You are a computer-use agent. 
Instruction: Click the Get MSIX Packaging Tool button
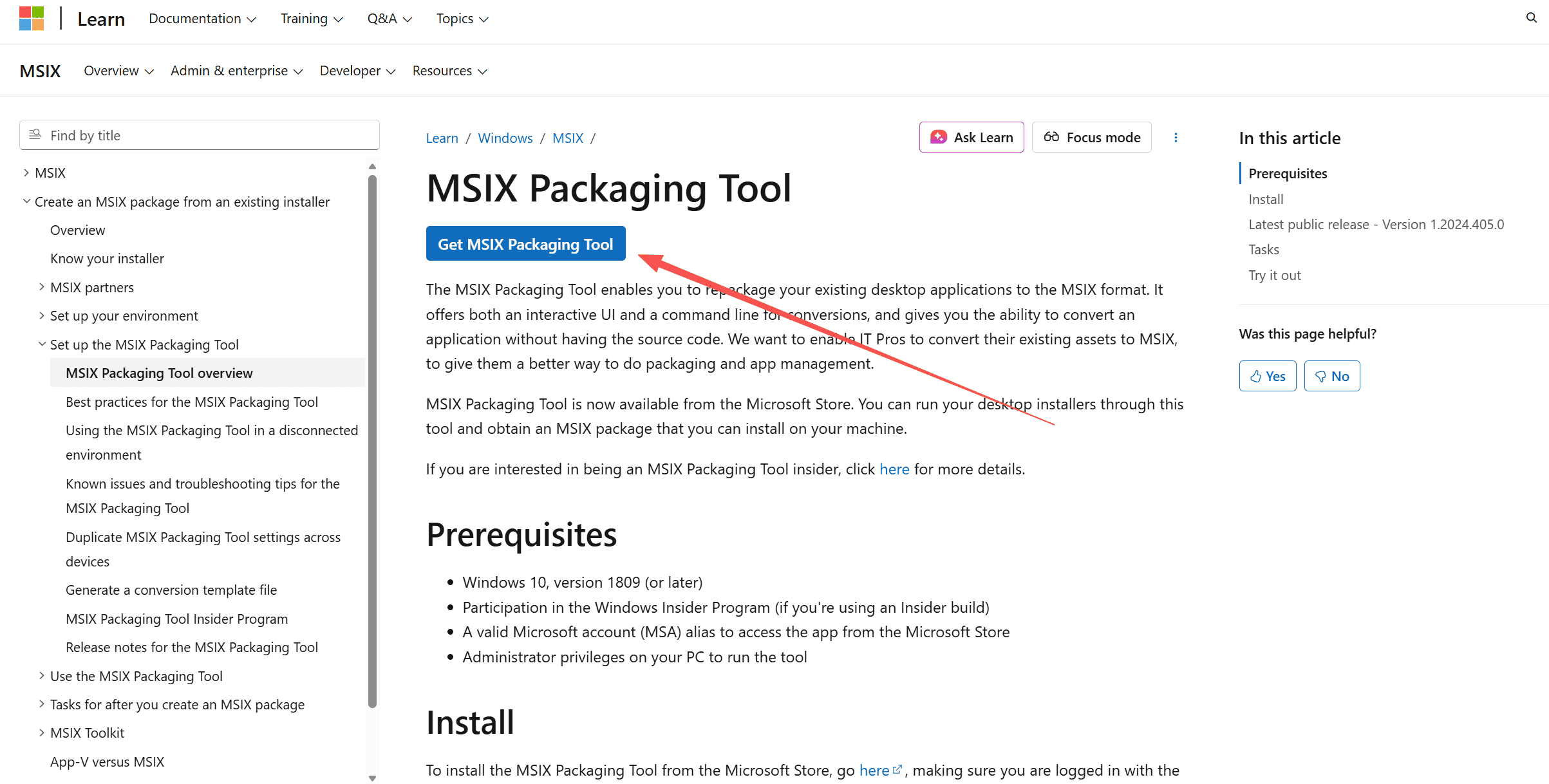(525, 244)
